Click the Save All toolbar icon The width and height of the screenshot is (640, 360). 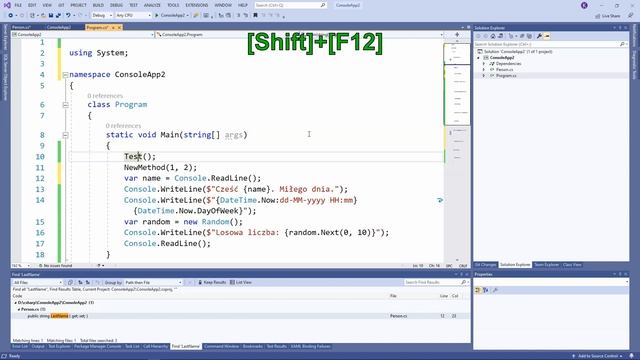(58, 16)
